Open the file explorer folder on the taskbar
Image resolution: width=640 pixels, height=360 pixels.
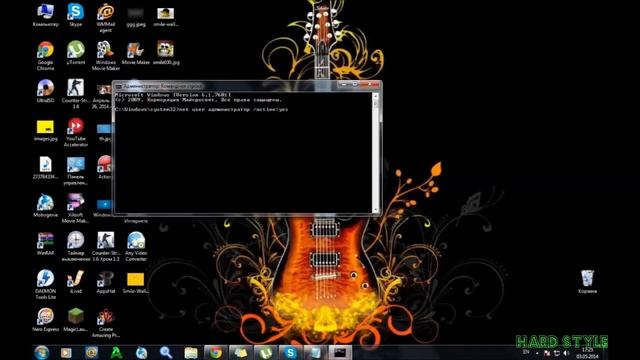191,353
